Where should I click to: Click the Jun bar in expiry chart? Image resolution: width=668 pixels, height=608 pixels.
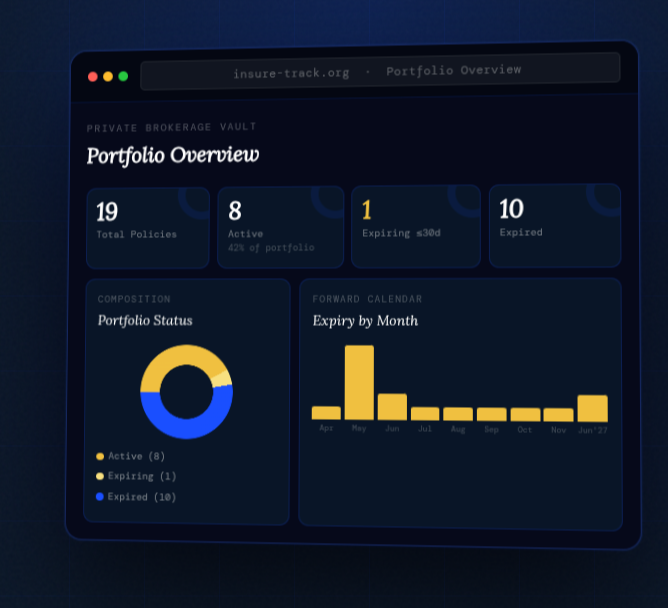click(x=392, y=407)
